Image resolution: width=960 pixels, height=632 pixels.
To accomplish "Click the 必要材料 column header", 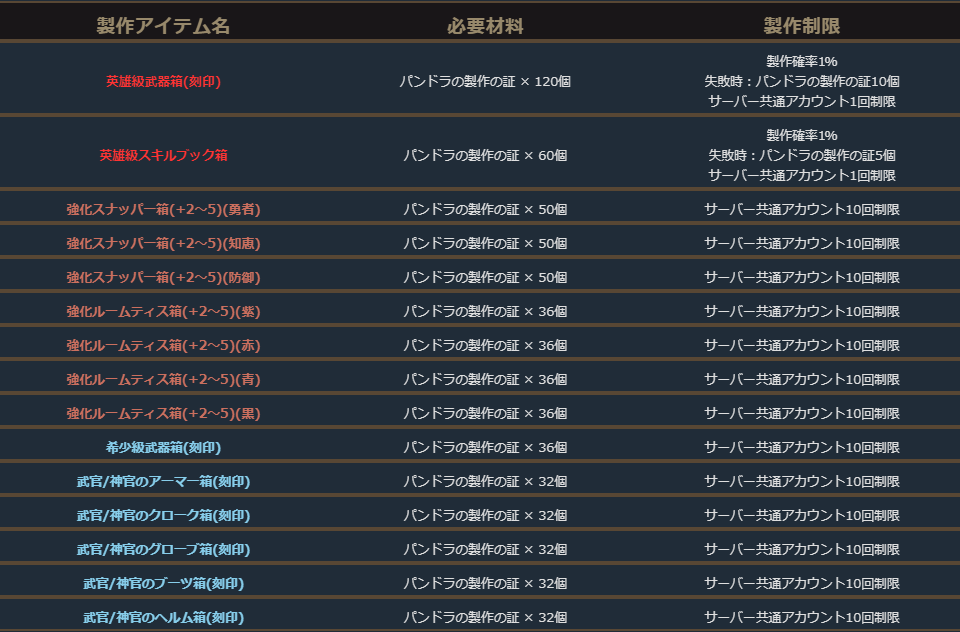I will pyautogui.click(x=485, y=26).
